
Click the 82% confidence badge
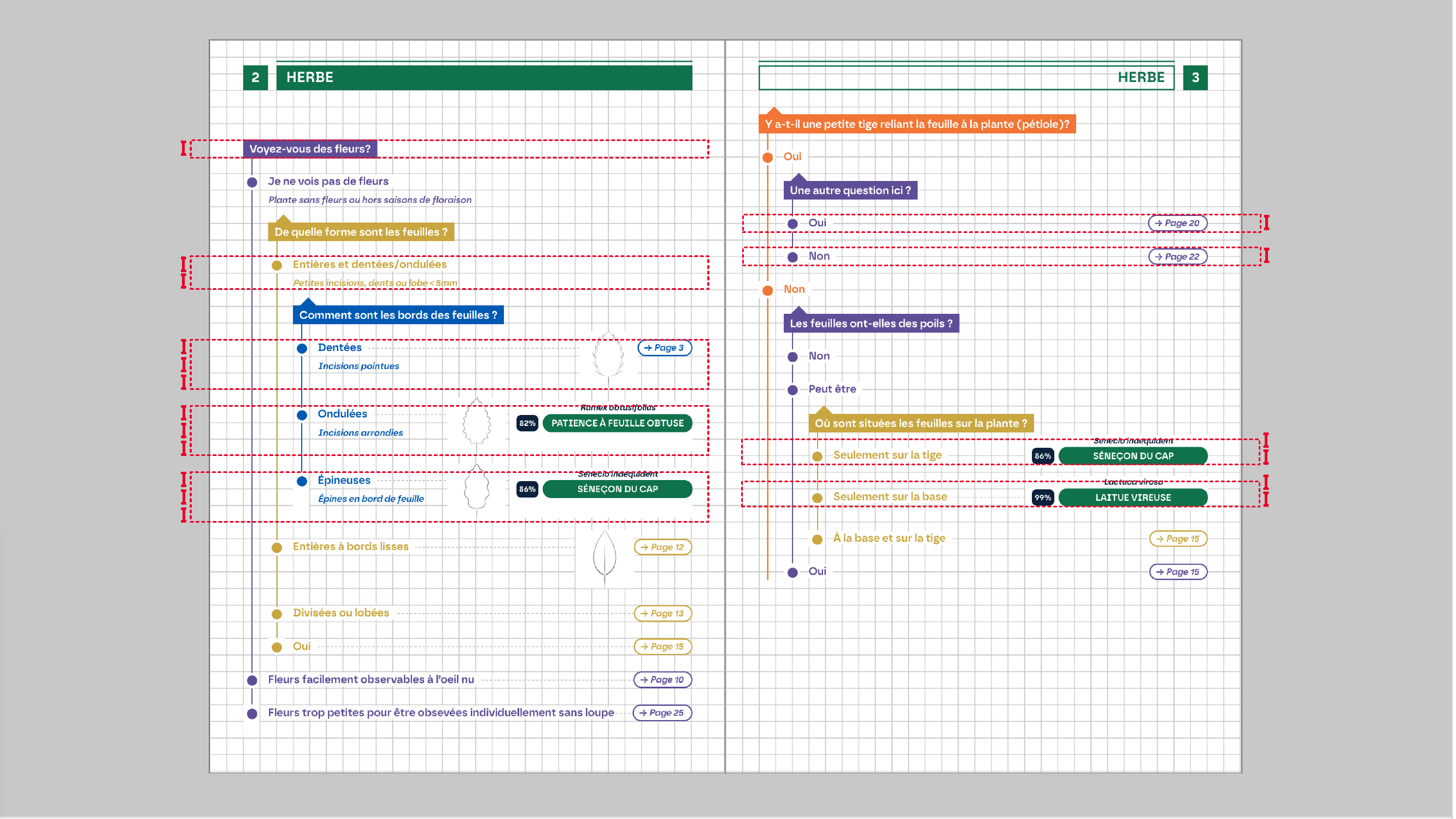click(528, 424)
